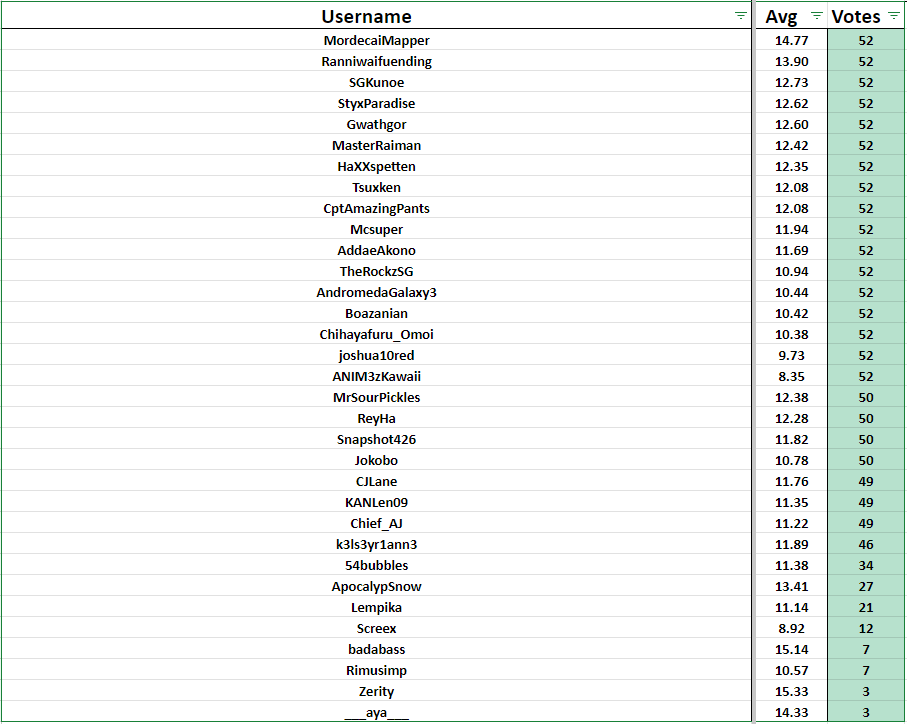Click the Votes cell showing 34

pyautogui.click(x=865, y=566)
